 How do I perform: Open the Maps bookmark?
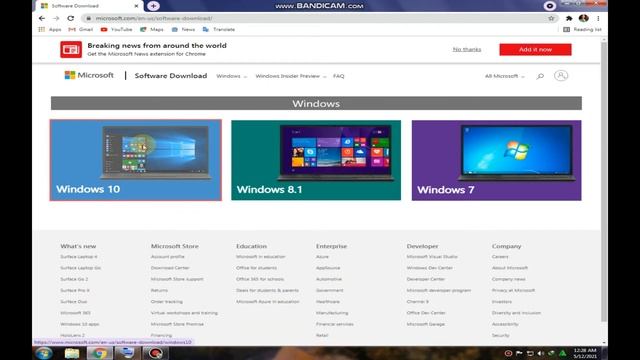coord(152,29)
